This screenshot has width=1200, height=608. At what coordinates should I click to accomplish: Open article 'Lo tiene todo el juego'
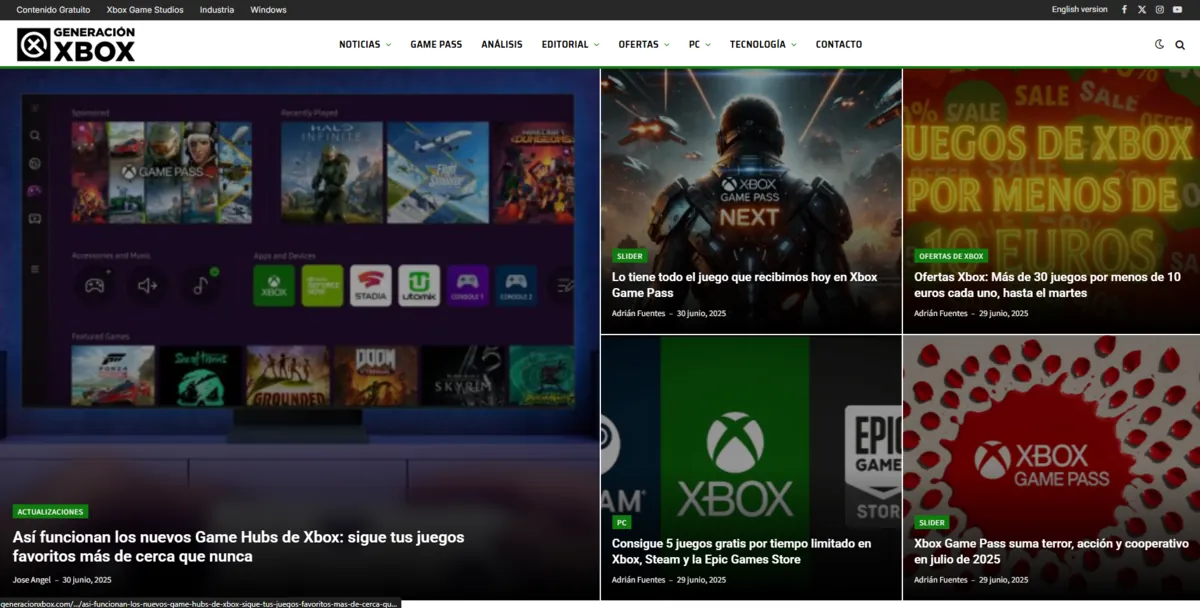745,285
